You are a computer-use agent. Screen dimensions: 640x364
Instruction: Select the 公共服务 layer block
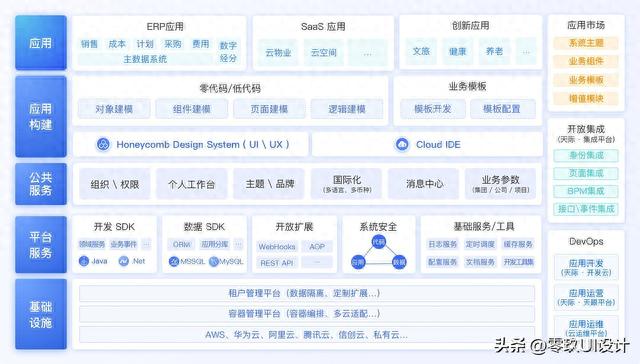pos(41,184)
